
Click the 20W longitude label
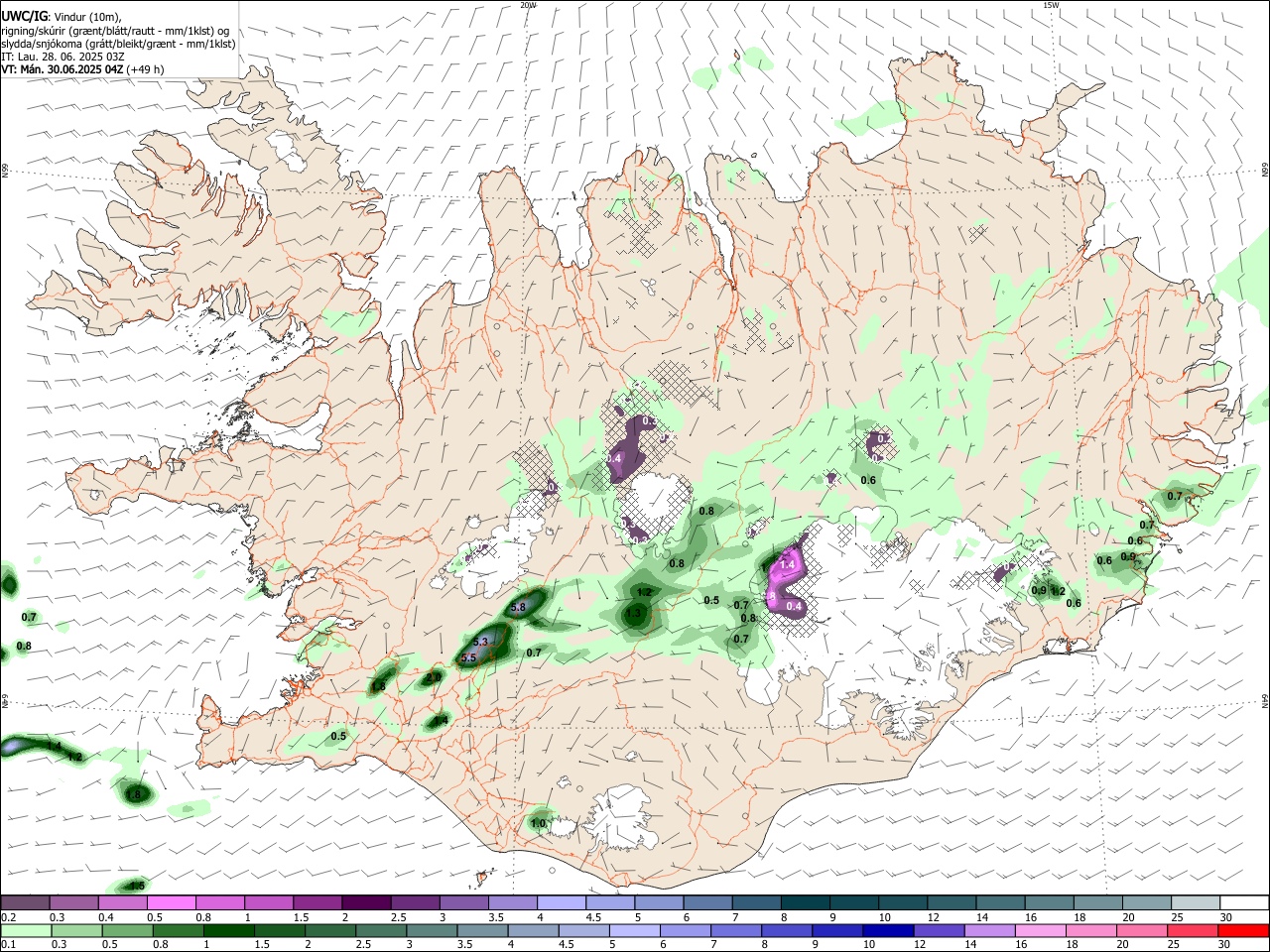(x=528, y=5)
